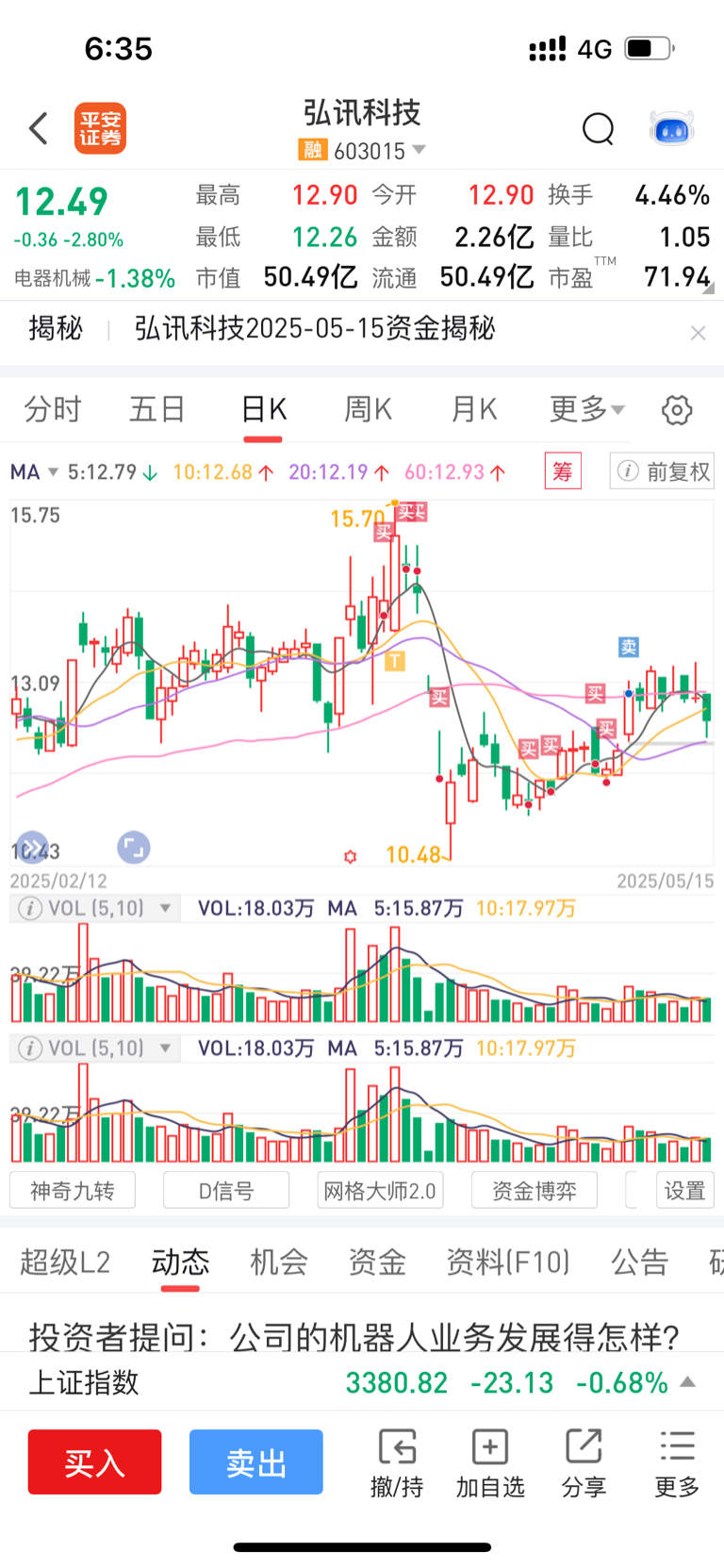
Task: Select the 日K tab
Action: click(263, 409)
